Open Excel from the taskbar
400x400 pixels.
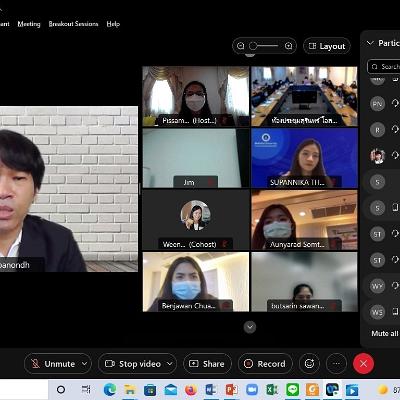pos(272,389)
